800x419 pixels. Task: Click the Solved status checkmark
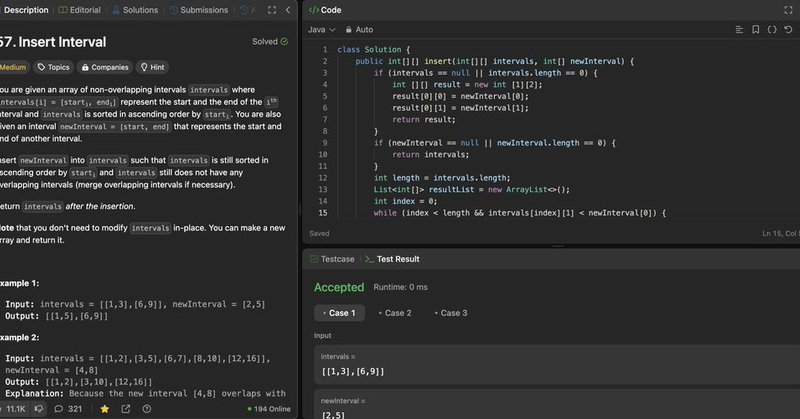[284, 42]
